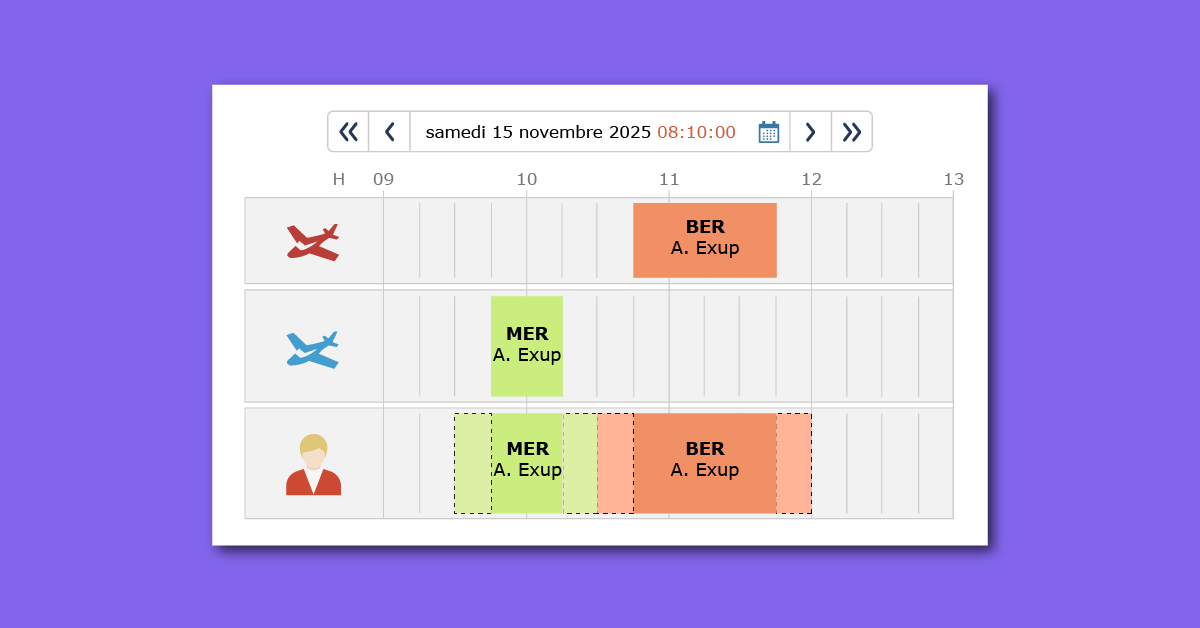The image size is (1200, 628).
Task: Open the calendar date picker icon
Action: (x=768, y=132)
